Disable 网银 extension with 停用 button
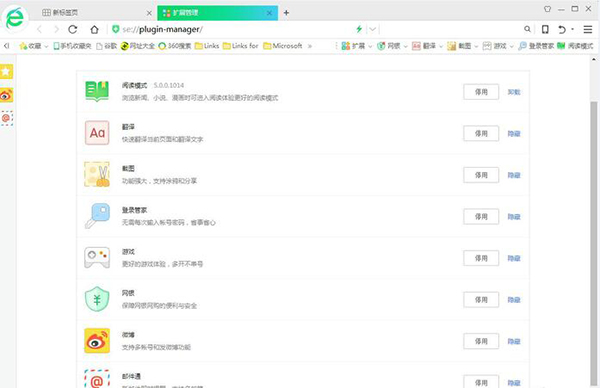This screenshot has width=600, height=388. point(481,300)
